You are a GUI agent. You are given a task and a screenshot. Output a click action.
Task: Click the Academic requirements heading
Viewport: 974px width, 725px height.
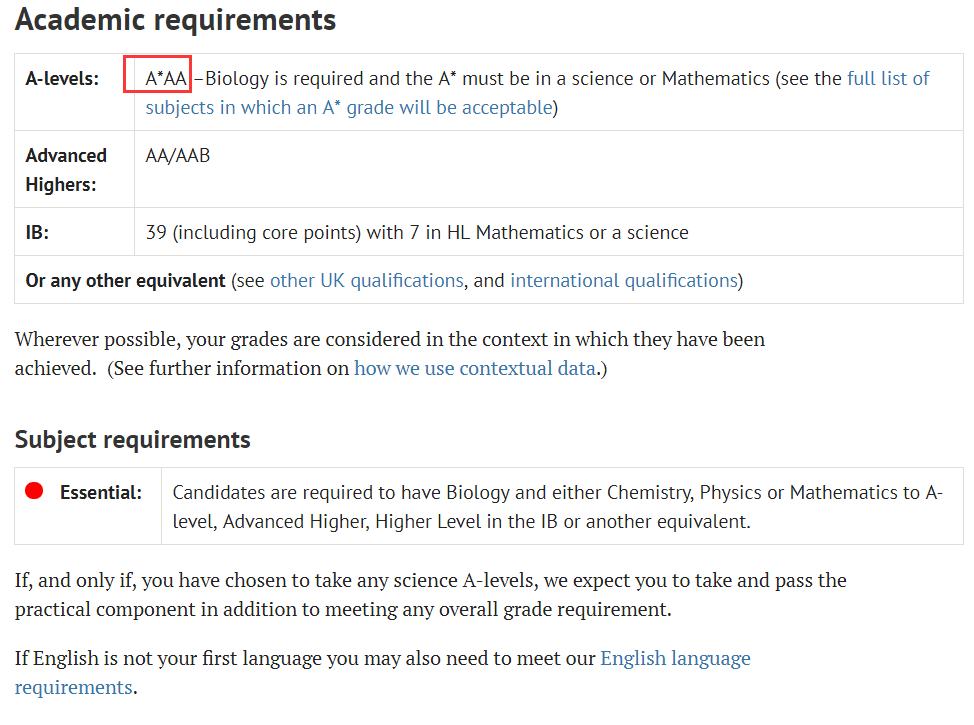(175, 19)
